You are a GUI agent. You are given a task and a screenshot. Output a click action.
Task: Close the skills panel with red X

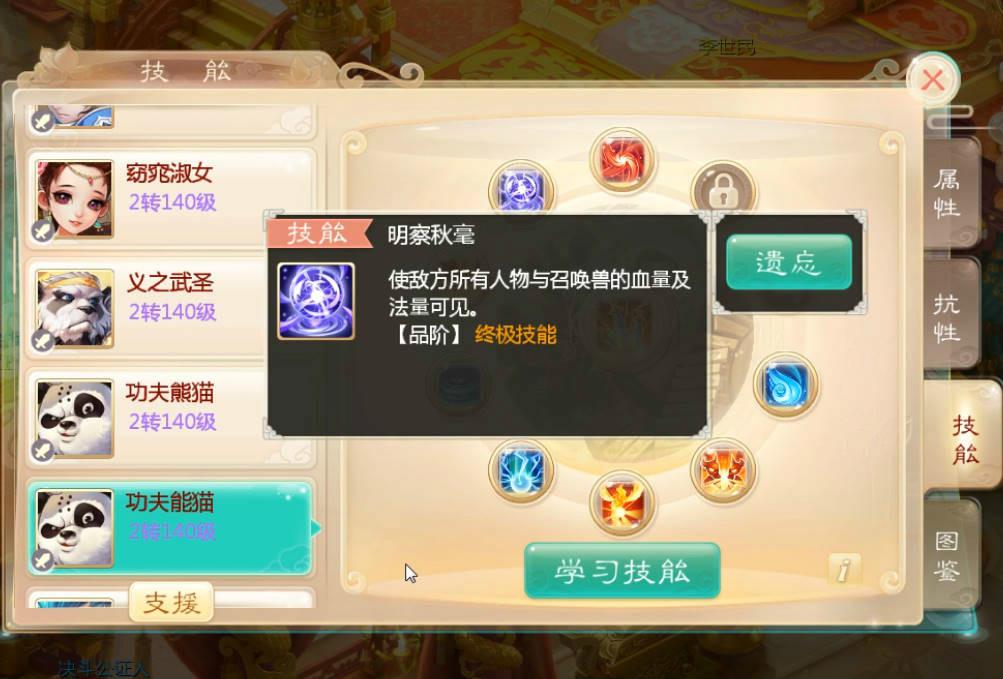pos(933,80)
